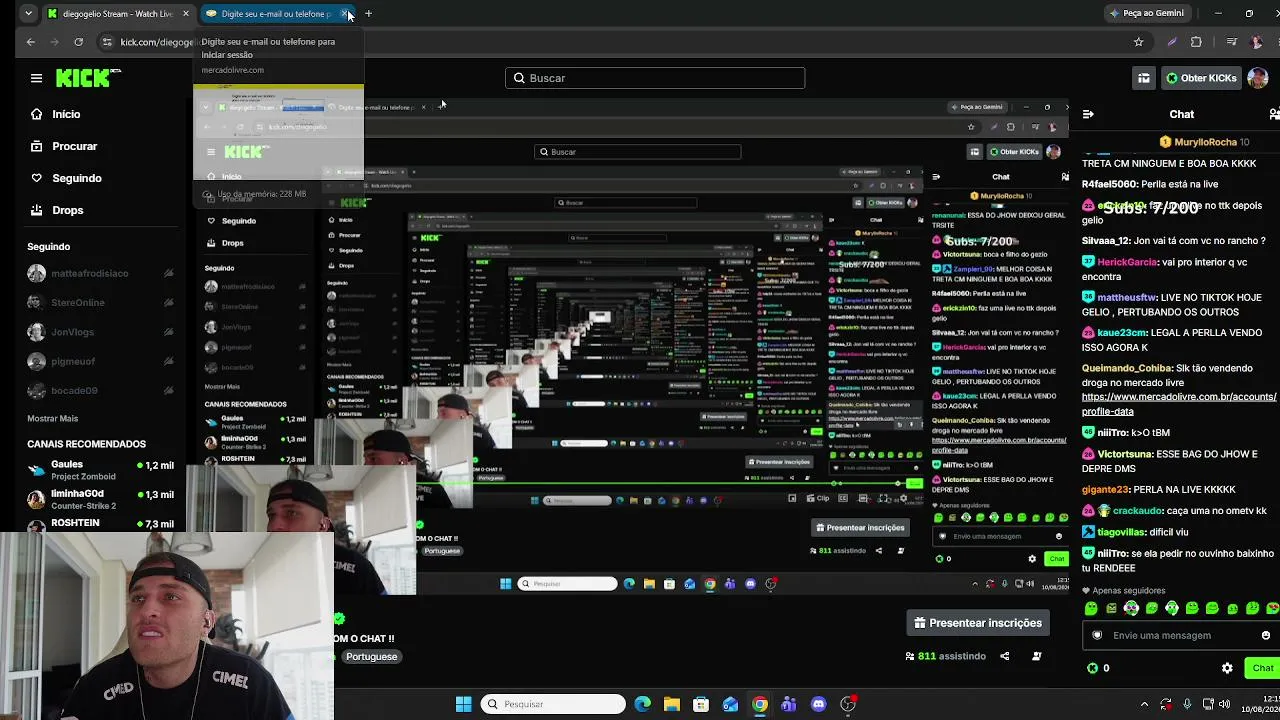This screenshot has width=1280, height=720.
Task: Reload the kick.com page
Action: 79,42
